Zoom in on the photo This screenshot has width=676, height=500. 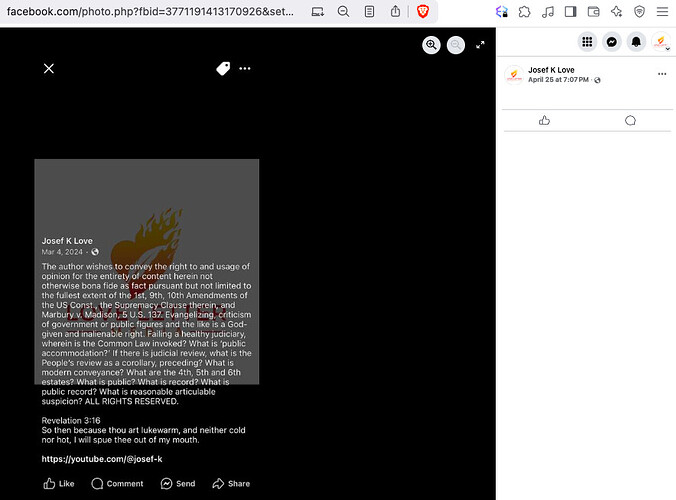431,45
